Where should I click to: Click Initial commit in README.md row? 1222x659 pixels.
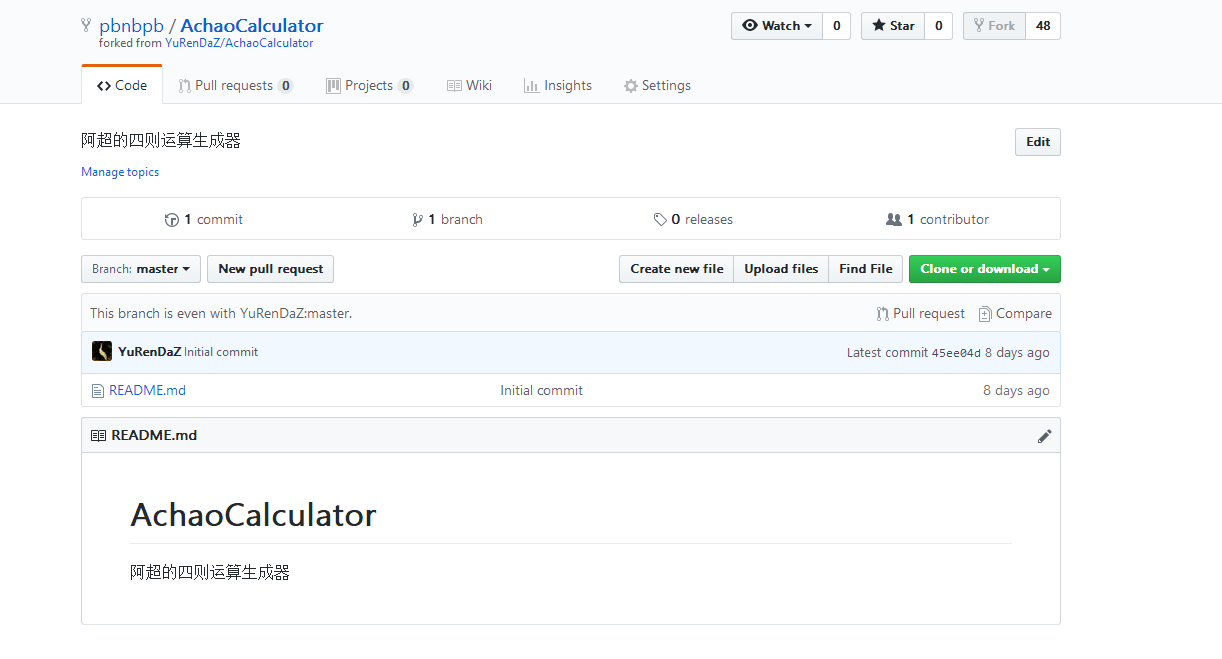point(541,390)
